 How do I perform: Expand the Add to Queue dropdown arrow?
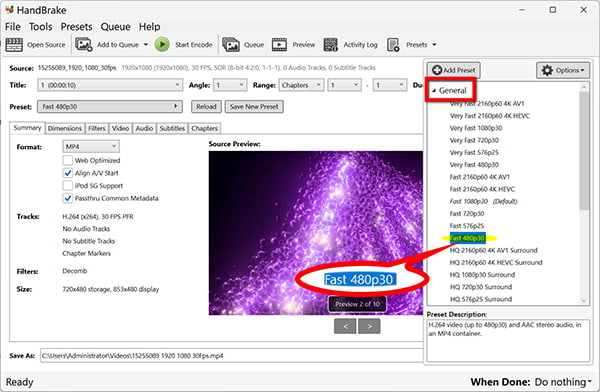click(x=146, y=45)
